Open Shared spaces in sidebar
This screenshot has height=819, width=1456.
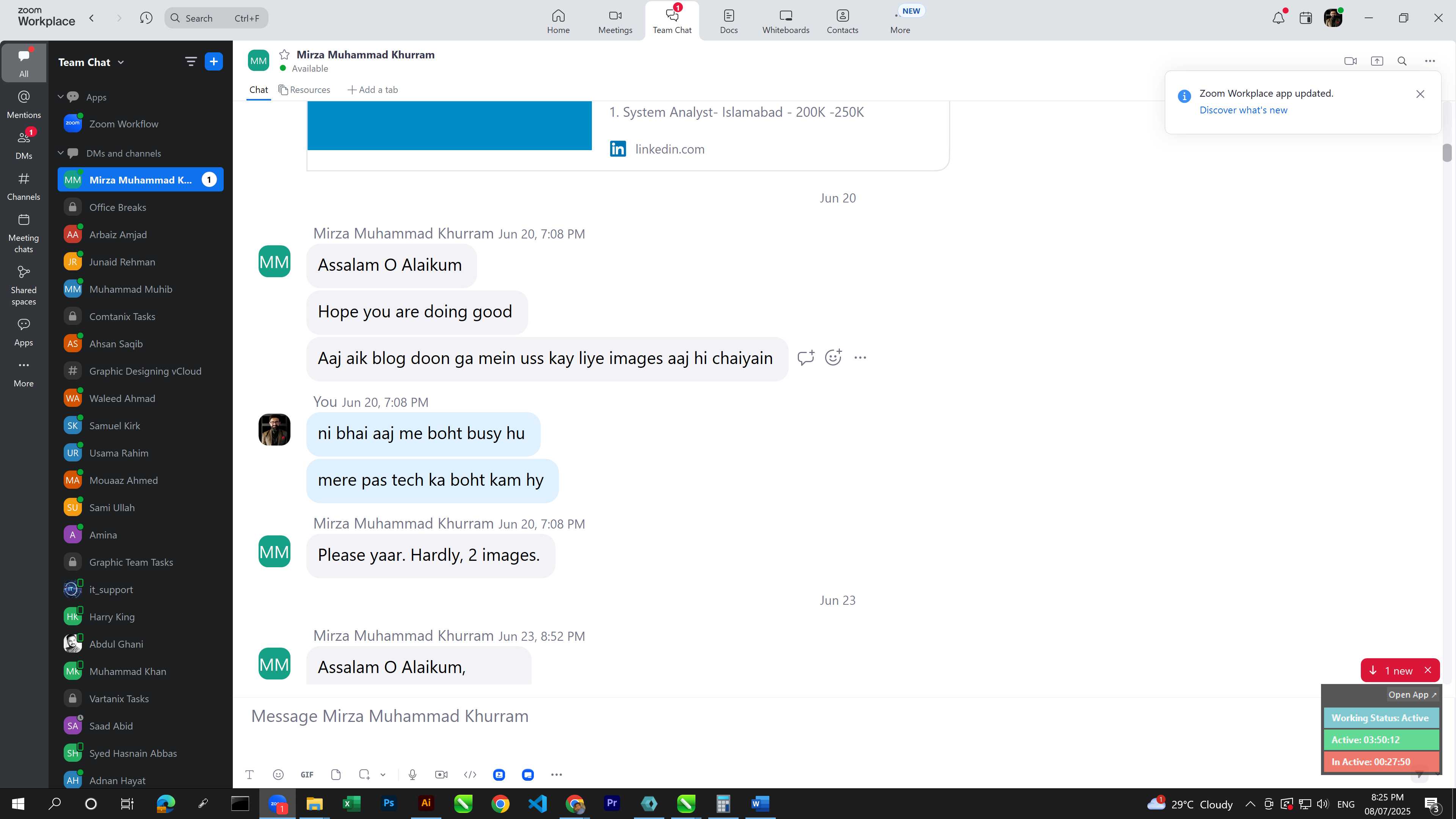coord(24,286)
